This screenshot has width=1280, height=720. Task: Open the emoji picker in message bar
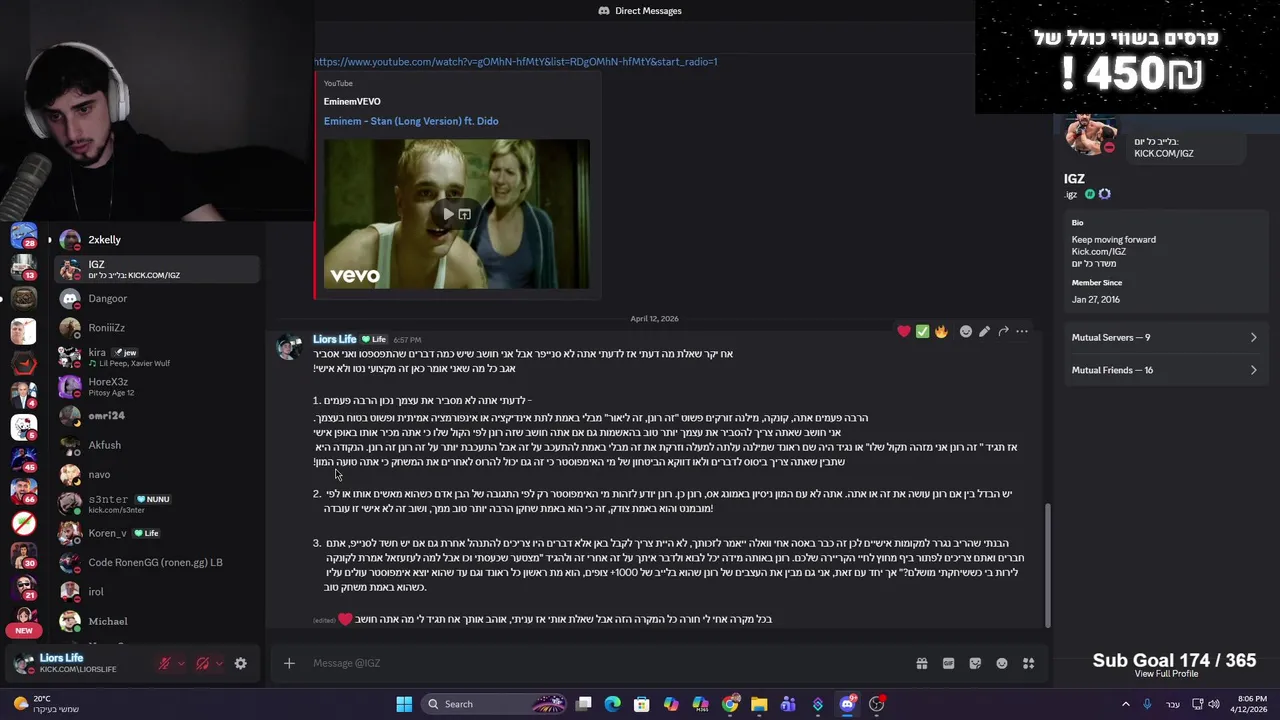click(x=1002, y=663)
